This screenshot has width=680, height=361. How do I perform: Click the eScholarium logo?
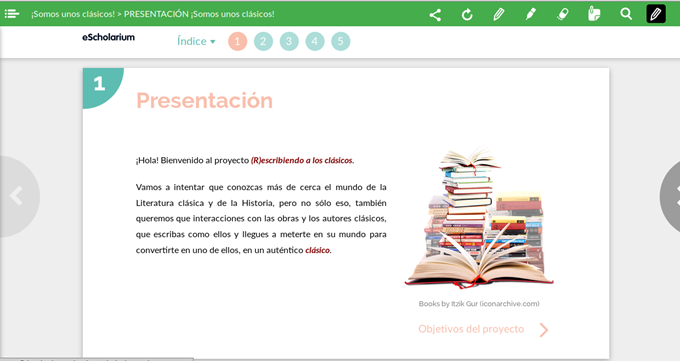(108, 37)
